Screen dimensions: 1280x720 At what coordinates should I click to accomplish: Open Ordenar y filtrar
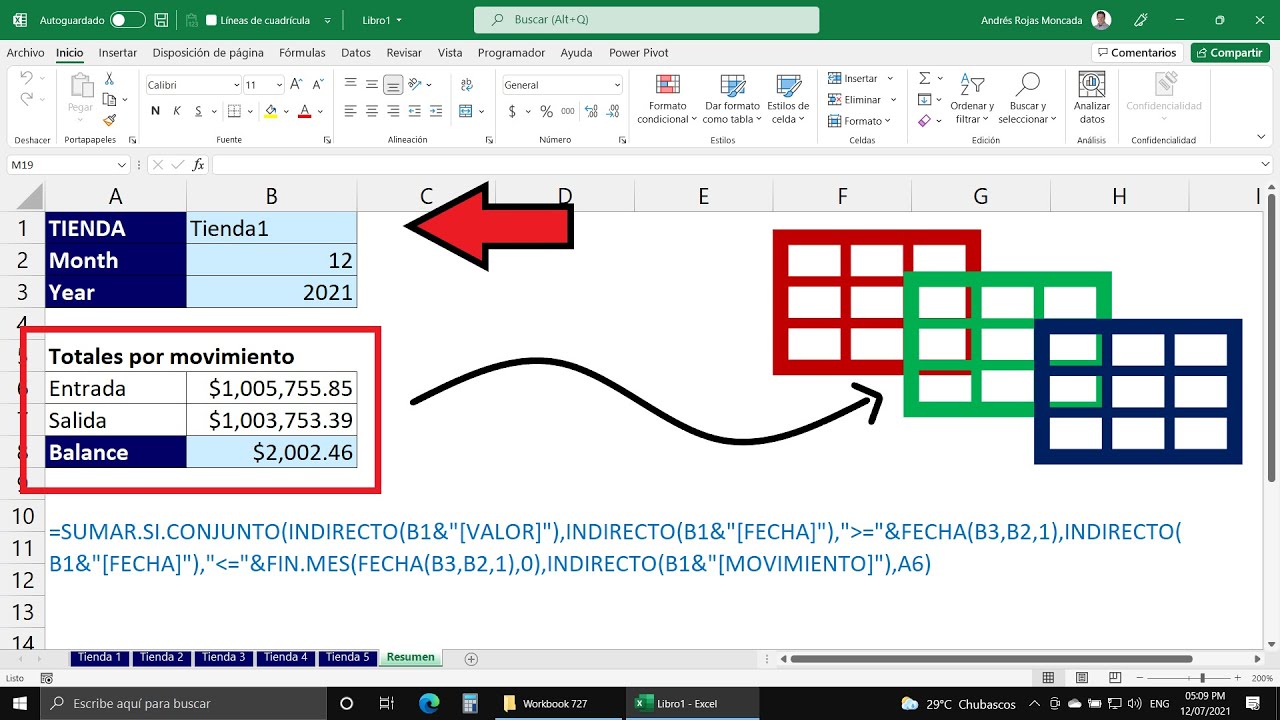[972, 99]
